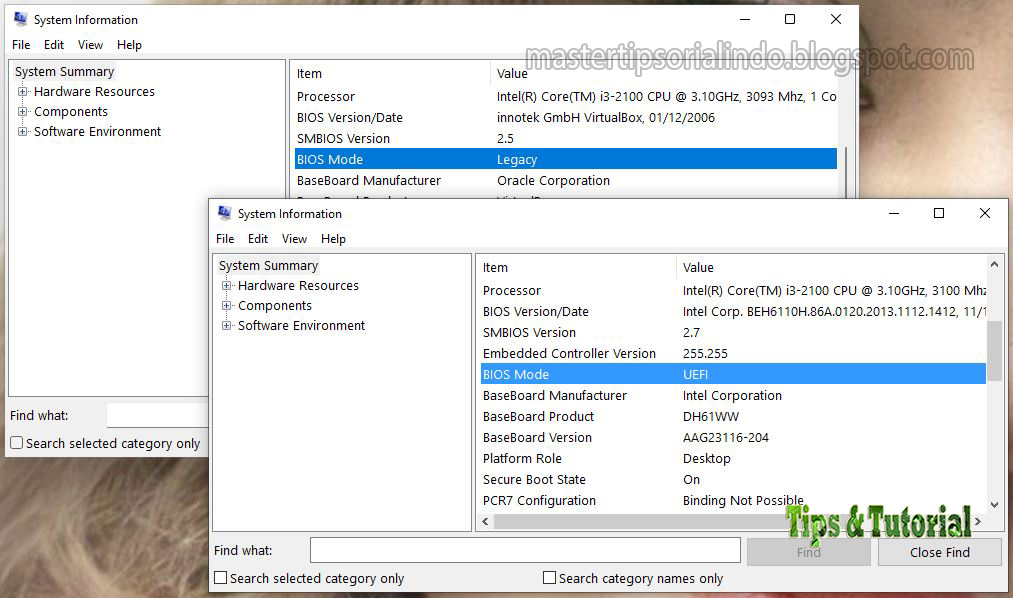Select Software Environment label in front window

[x=301, y=325]
